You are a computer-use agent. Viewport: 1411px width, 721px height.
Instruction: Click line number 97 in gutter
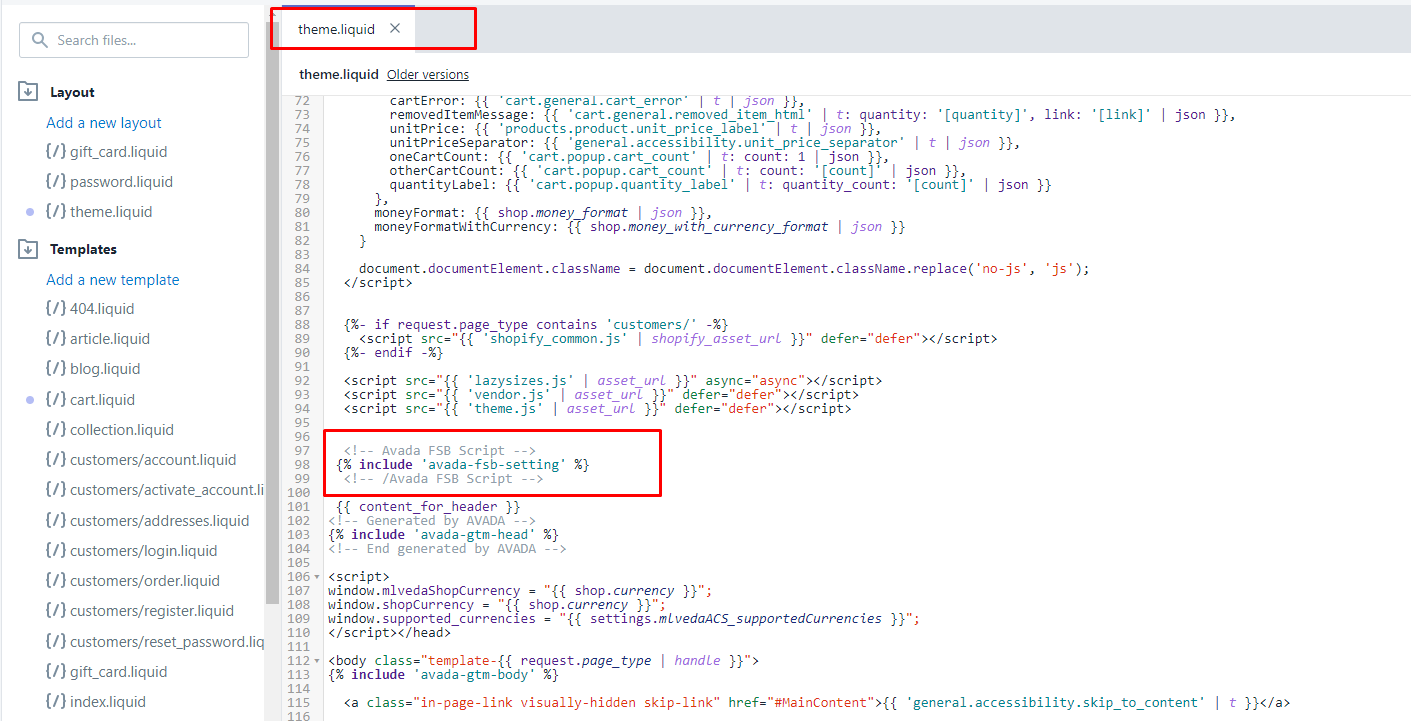point(300,451)
